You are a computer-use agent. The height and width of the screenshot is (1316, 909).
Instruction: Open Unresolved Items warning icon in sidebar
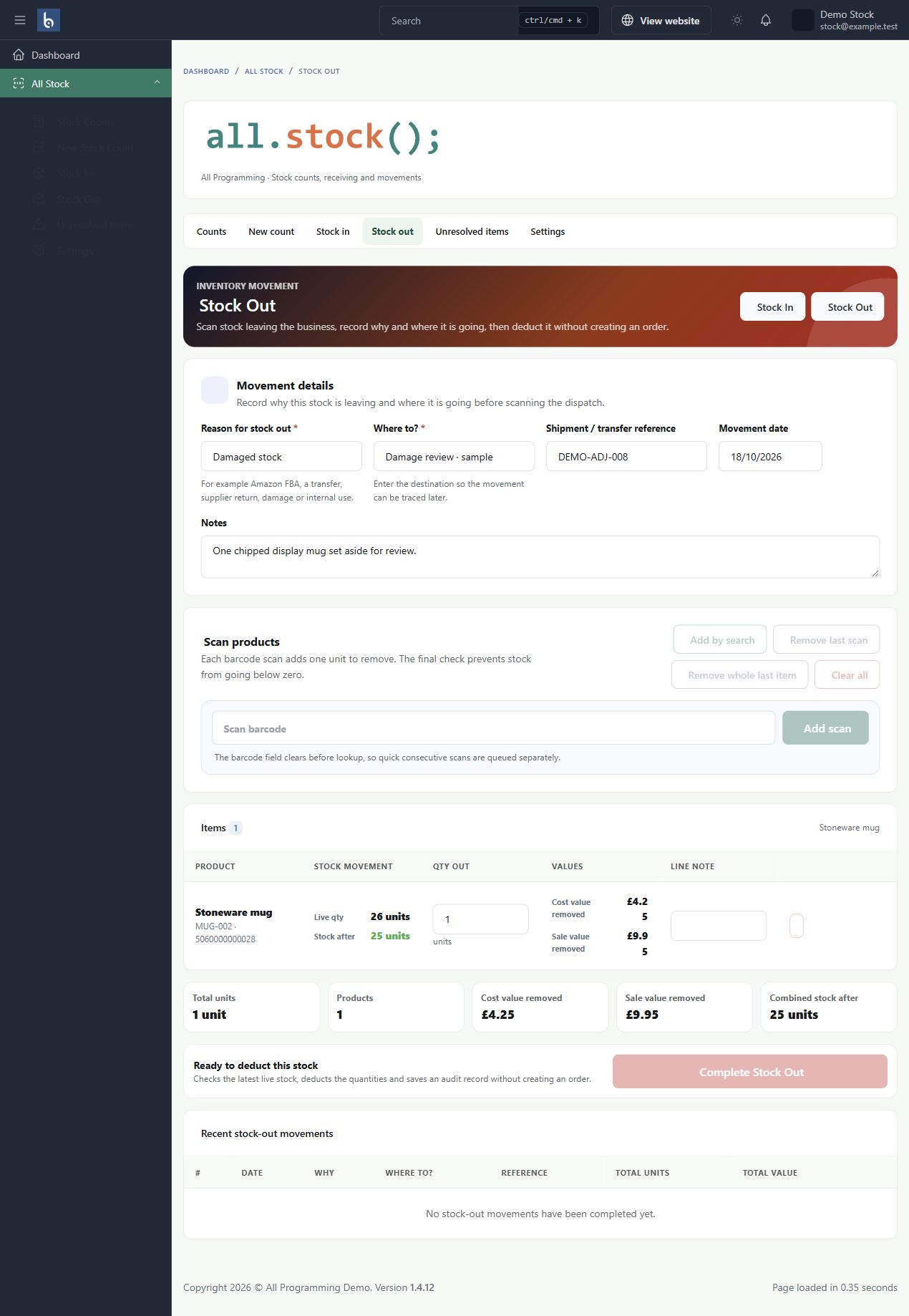coord(39,226)
